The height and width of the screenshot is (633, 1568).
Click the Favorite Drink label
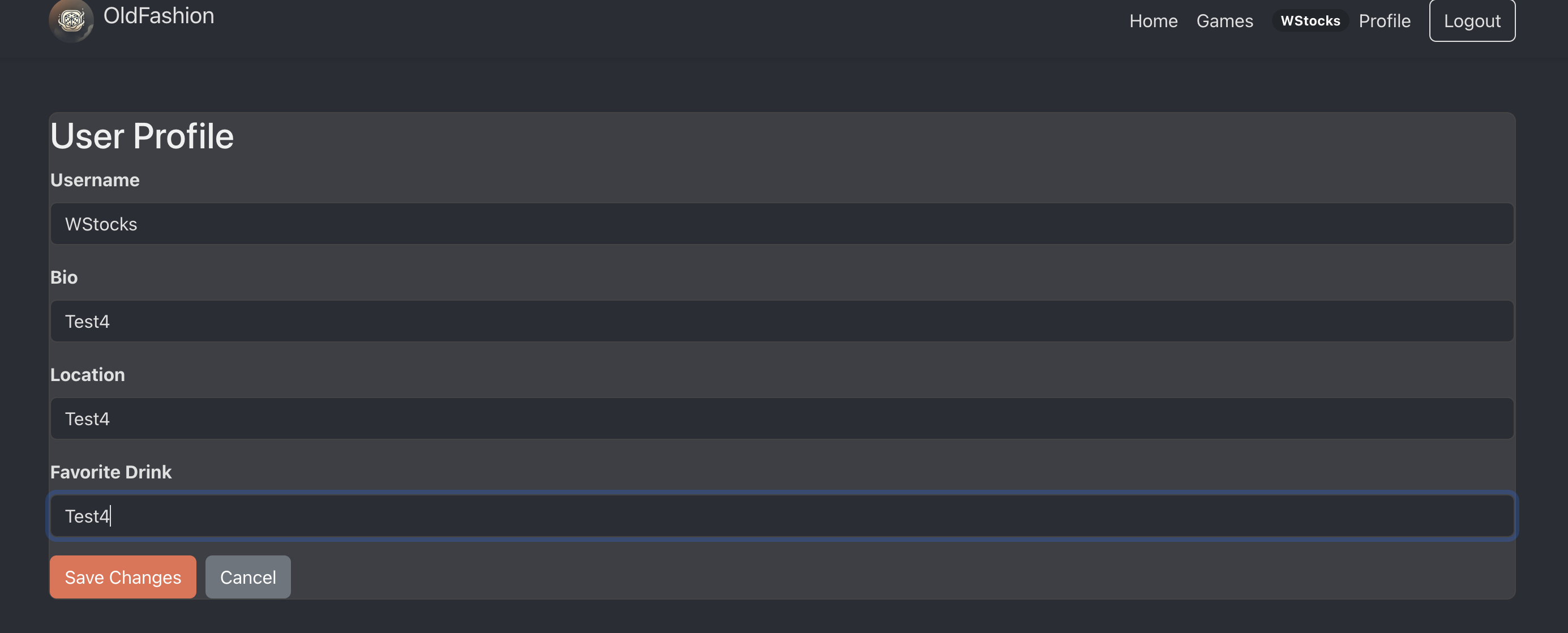(x=111, y=472)
